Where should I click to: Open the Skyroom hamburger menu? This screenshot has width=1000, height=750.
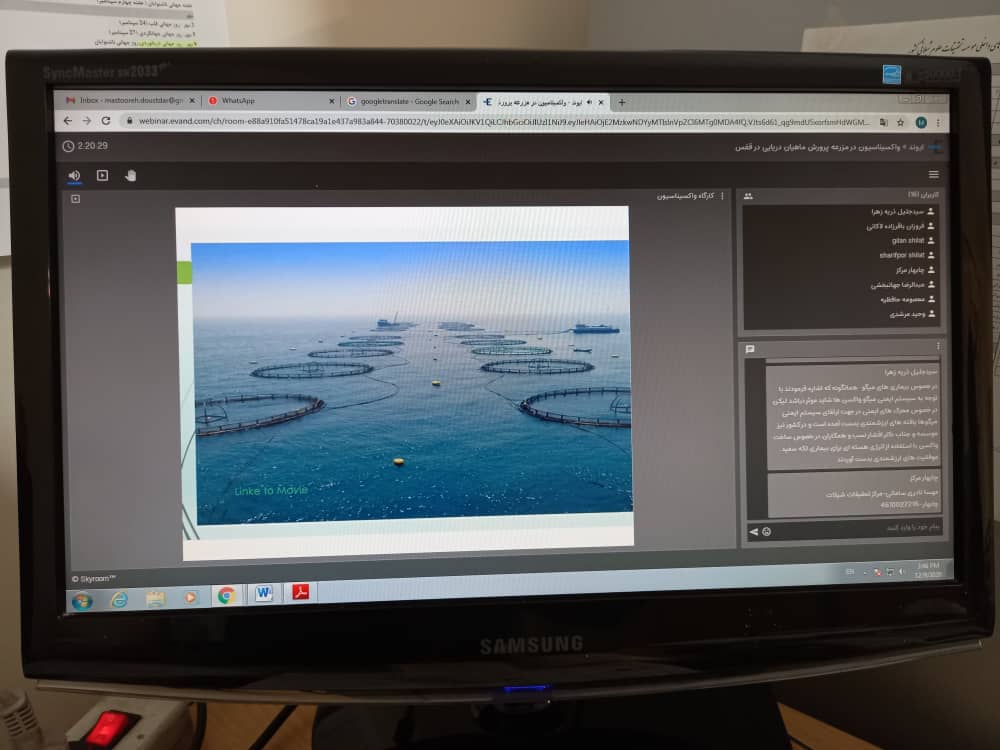(x=934, y=175)
